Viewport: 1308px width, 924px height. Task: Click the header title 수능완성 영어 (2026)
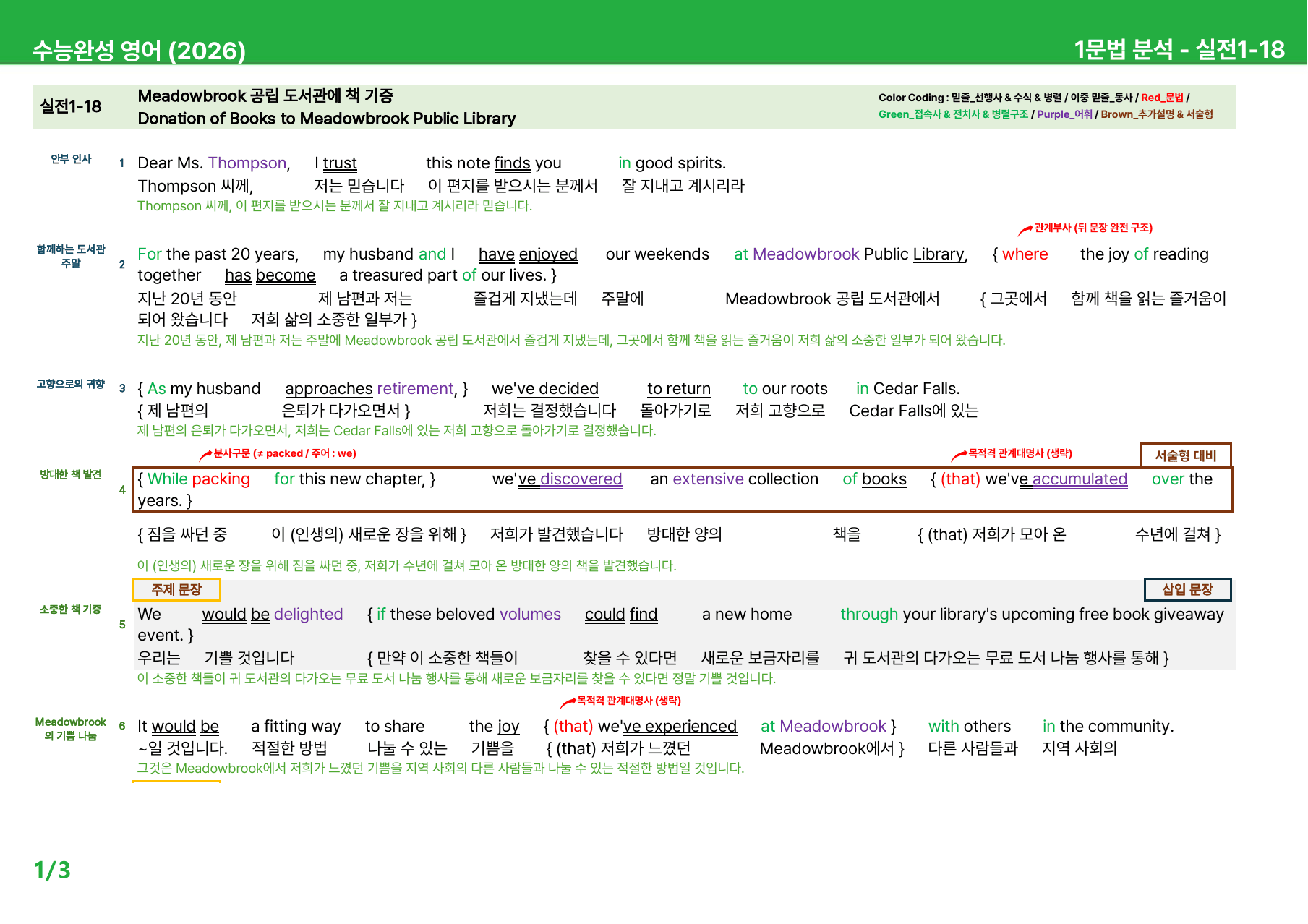[139, 51]
